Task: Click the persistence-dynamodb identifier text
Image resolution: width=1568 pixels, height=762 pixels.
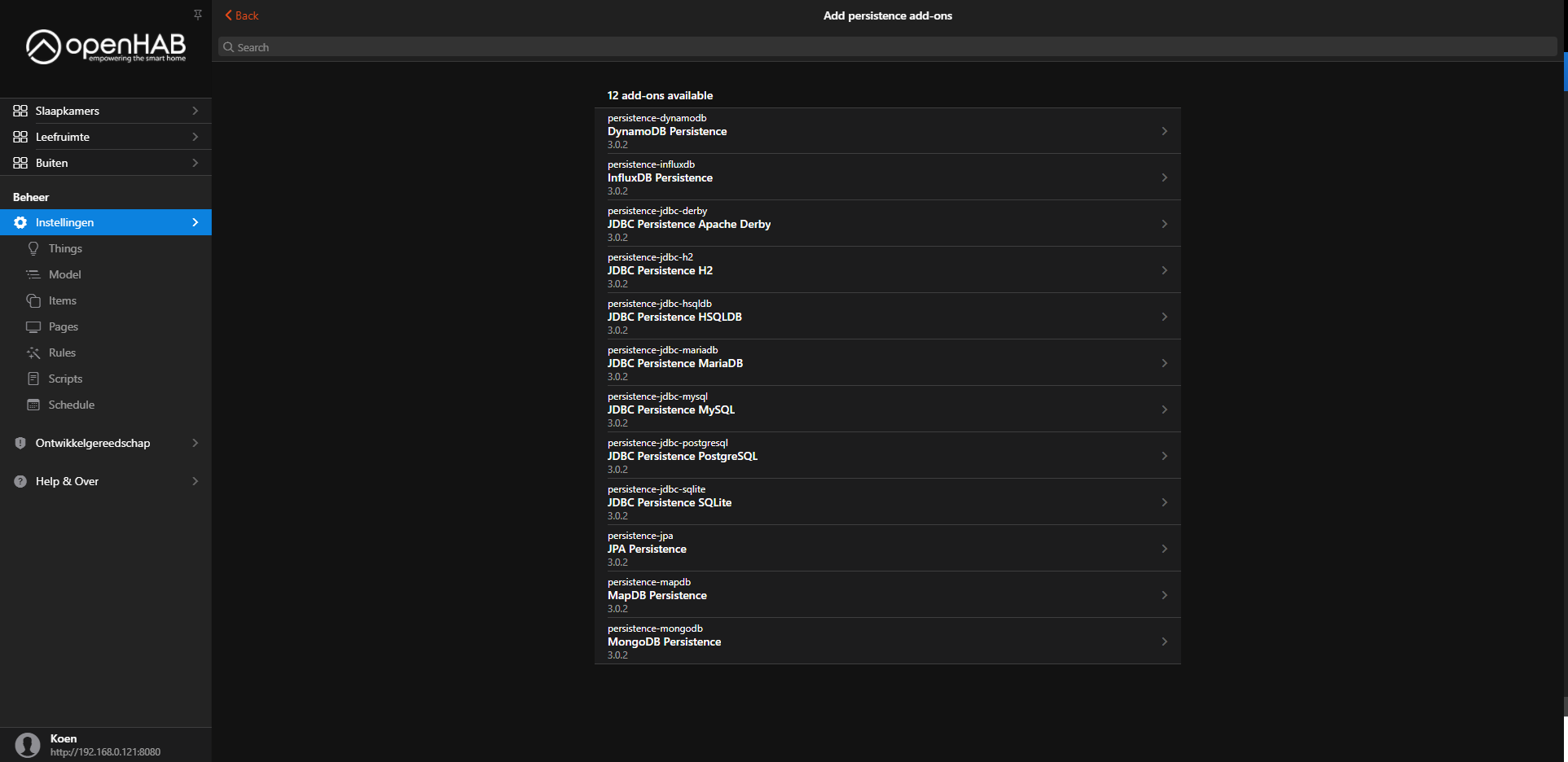Action: click(x=657, y=118)
